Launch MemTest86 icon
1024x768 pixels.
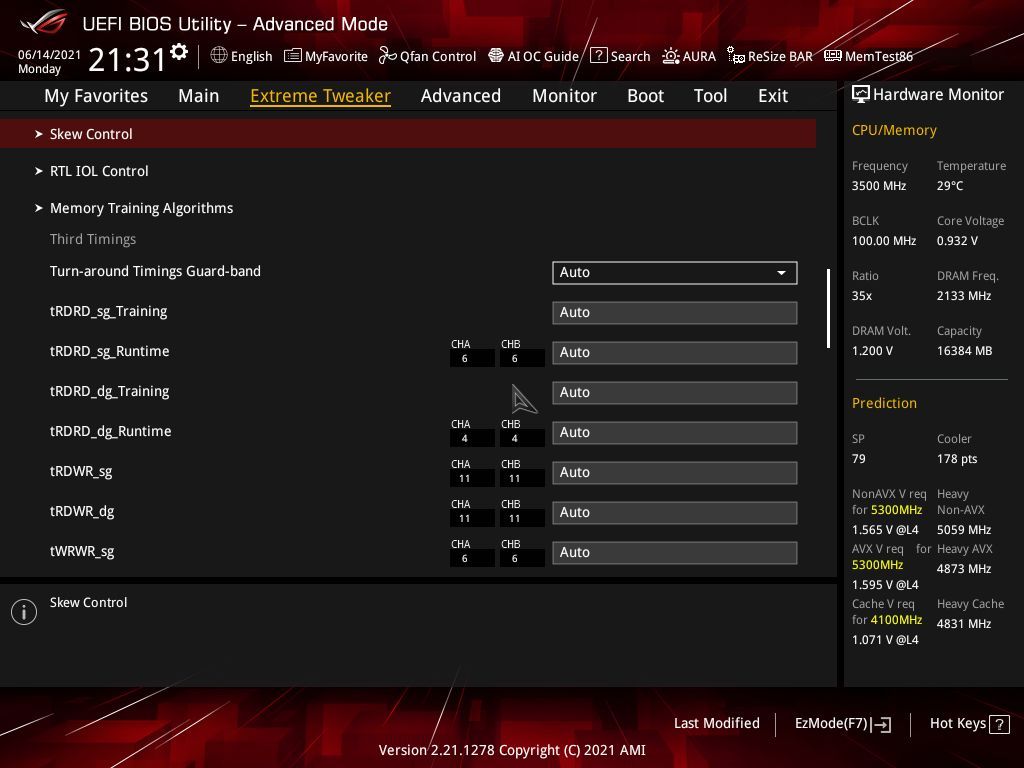833,56
